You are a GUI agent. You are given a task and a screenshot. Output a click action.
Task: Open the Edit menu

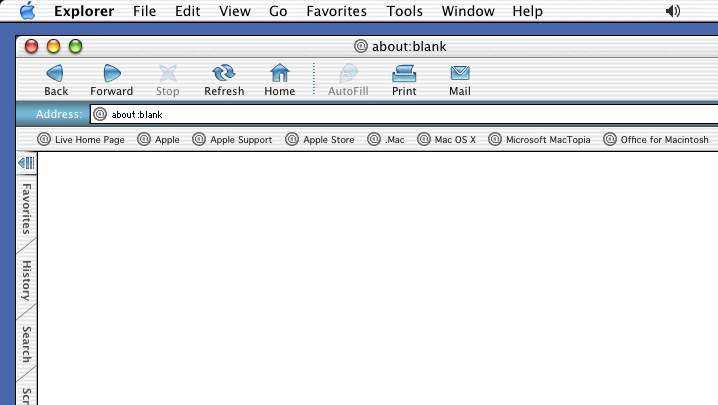click(187, 11)
